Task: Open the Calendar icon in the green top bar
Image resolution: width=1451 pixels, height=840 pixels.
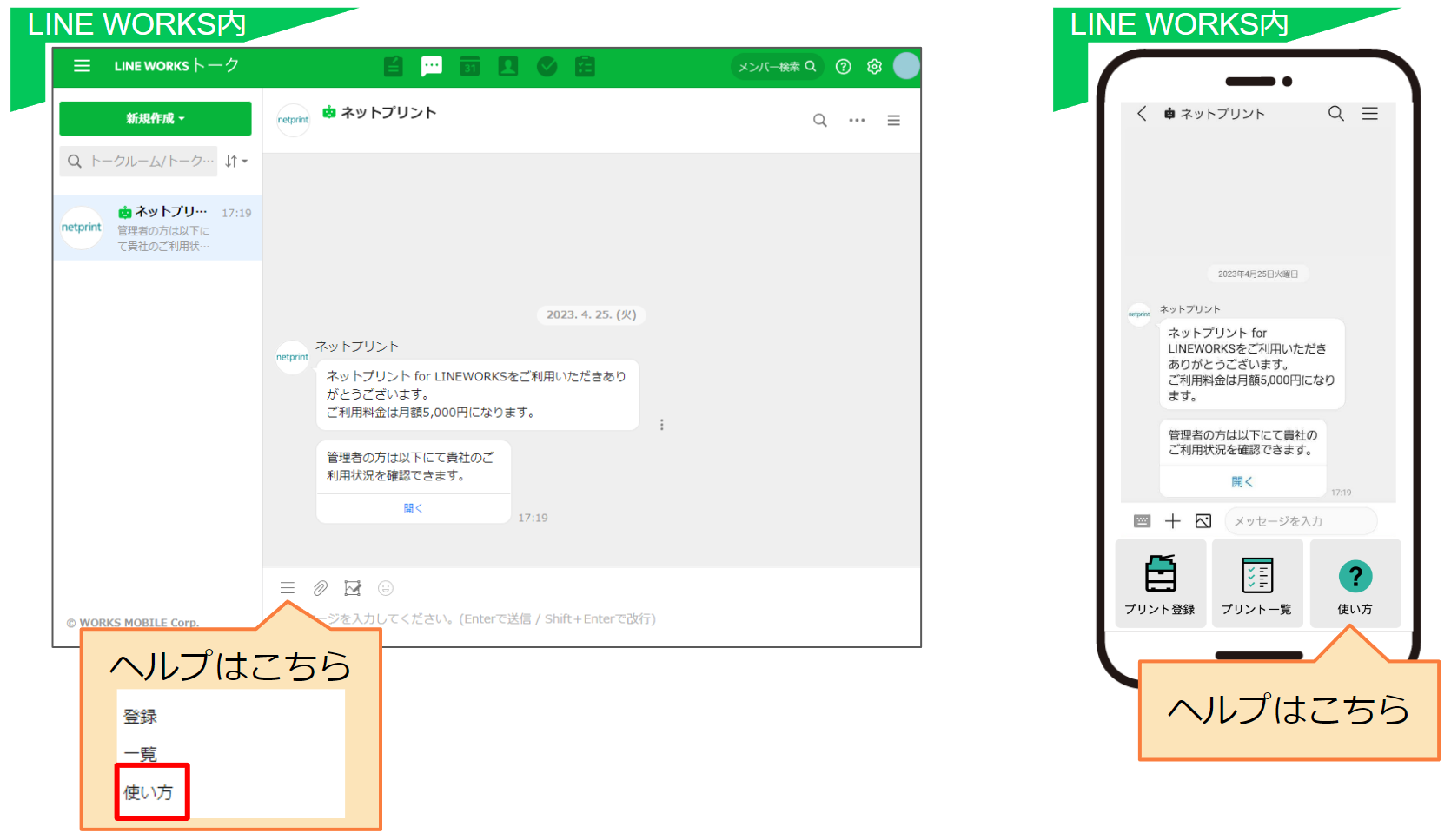Action: tap(470, 66)
